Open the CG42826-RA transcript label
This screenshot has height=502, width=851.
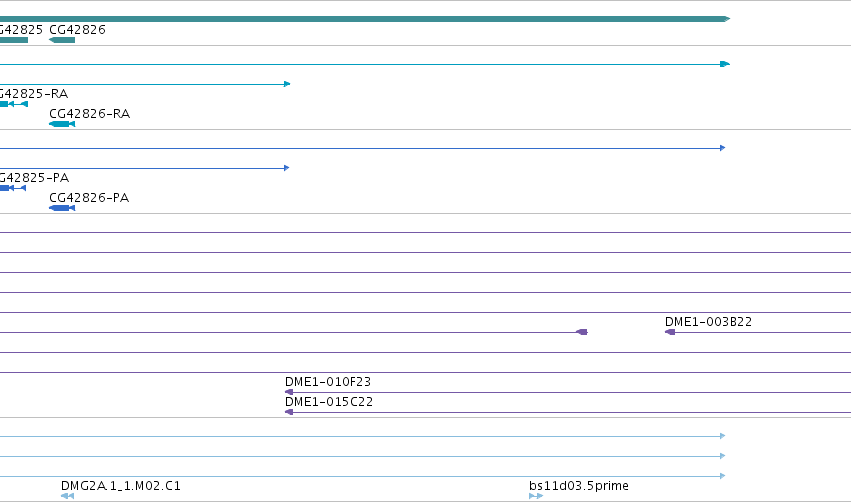click(90, 114)
